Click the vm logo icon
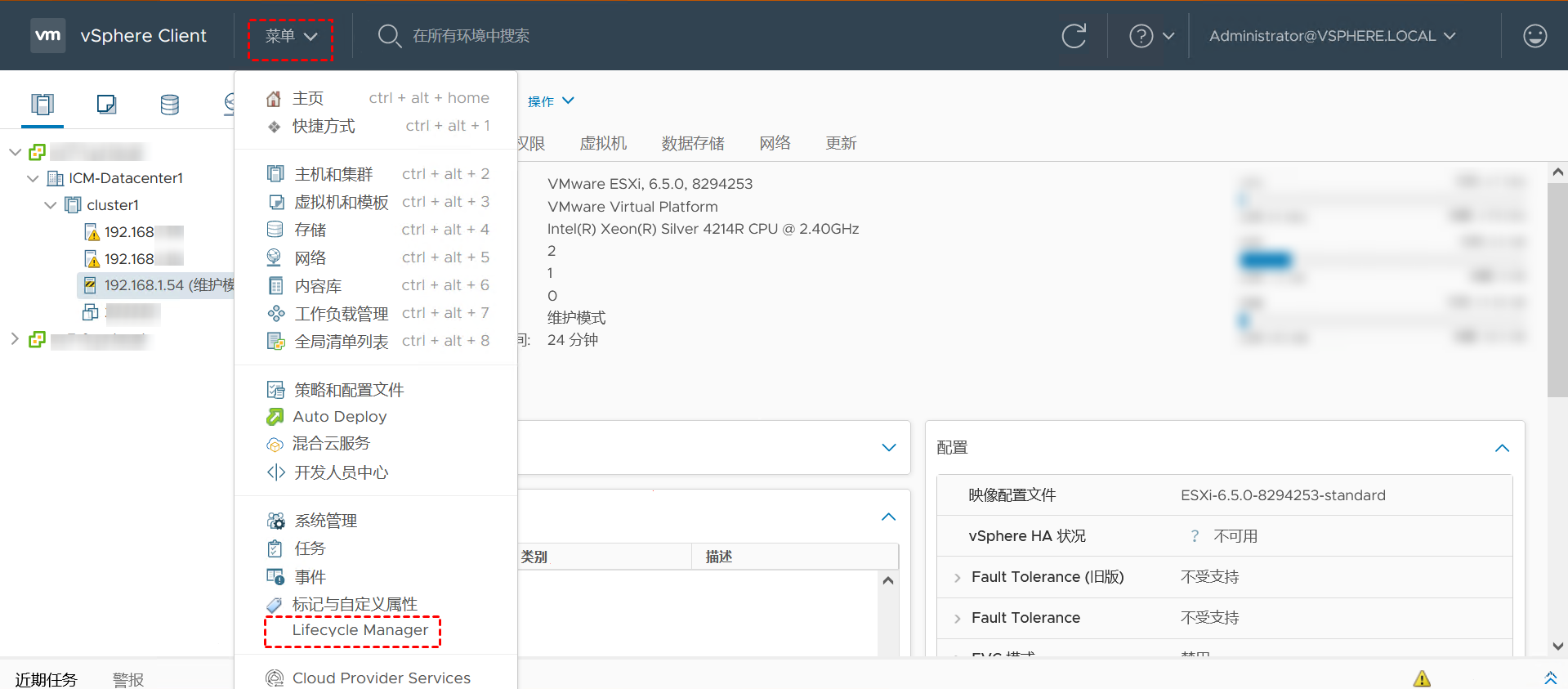The height and width of the screenshot is (689, 1568). click(48, 35)
